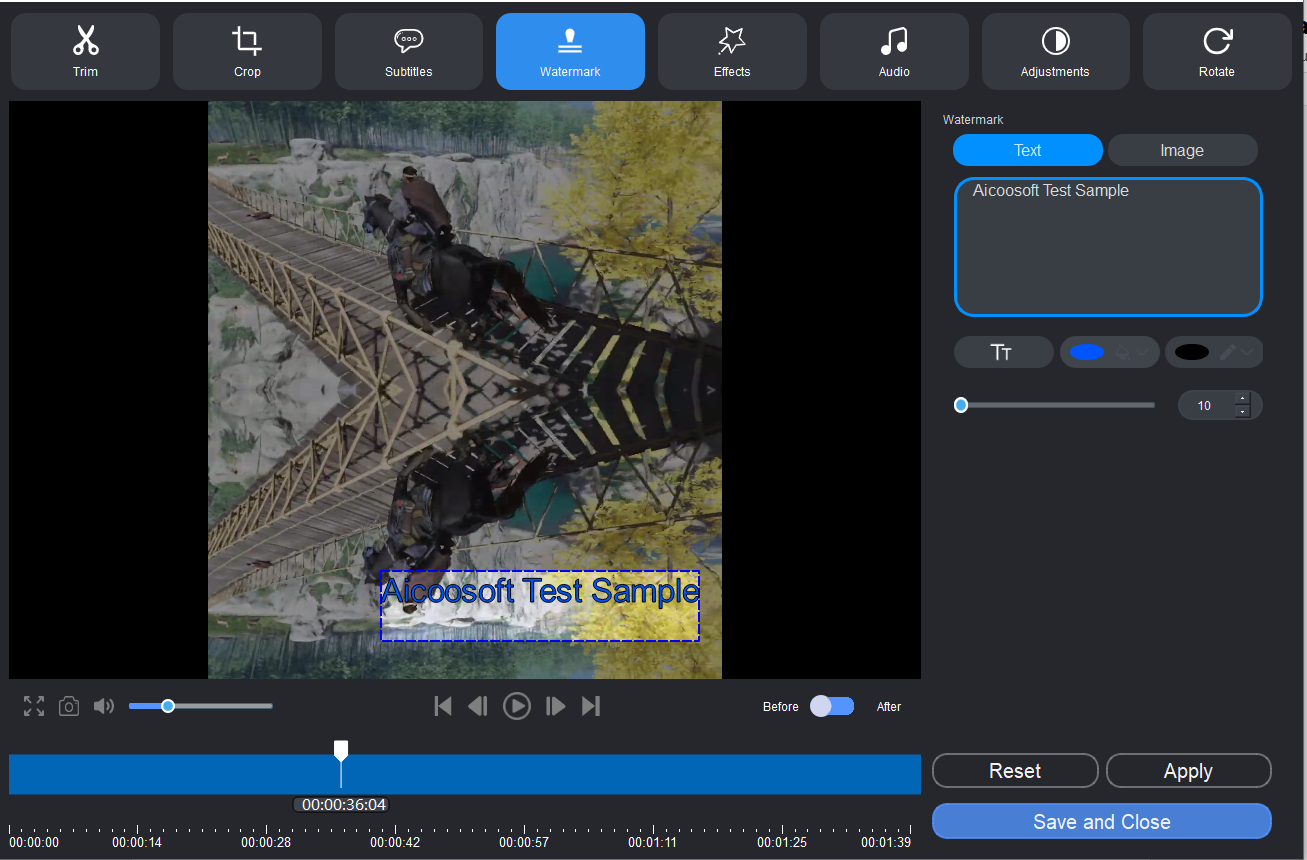Screen dimensions: 1307x860
Task: Click the blue fill color swatch
Action: click(1087, 352)
